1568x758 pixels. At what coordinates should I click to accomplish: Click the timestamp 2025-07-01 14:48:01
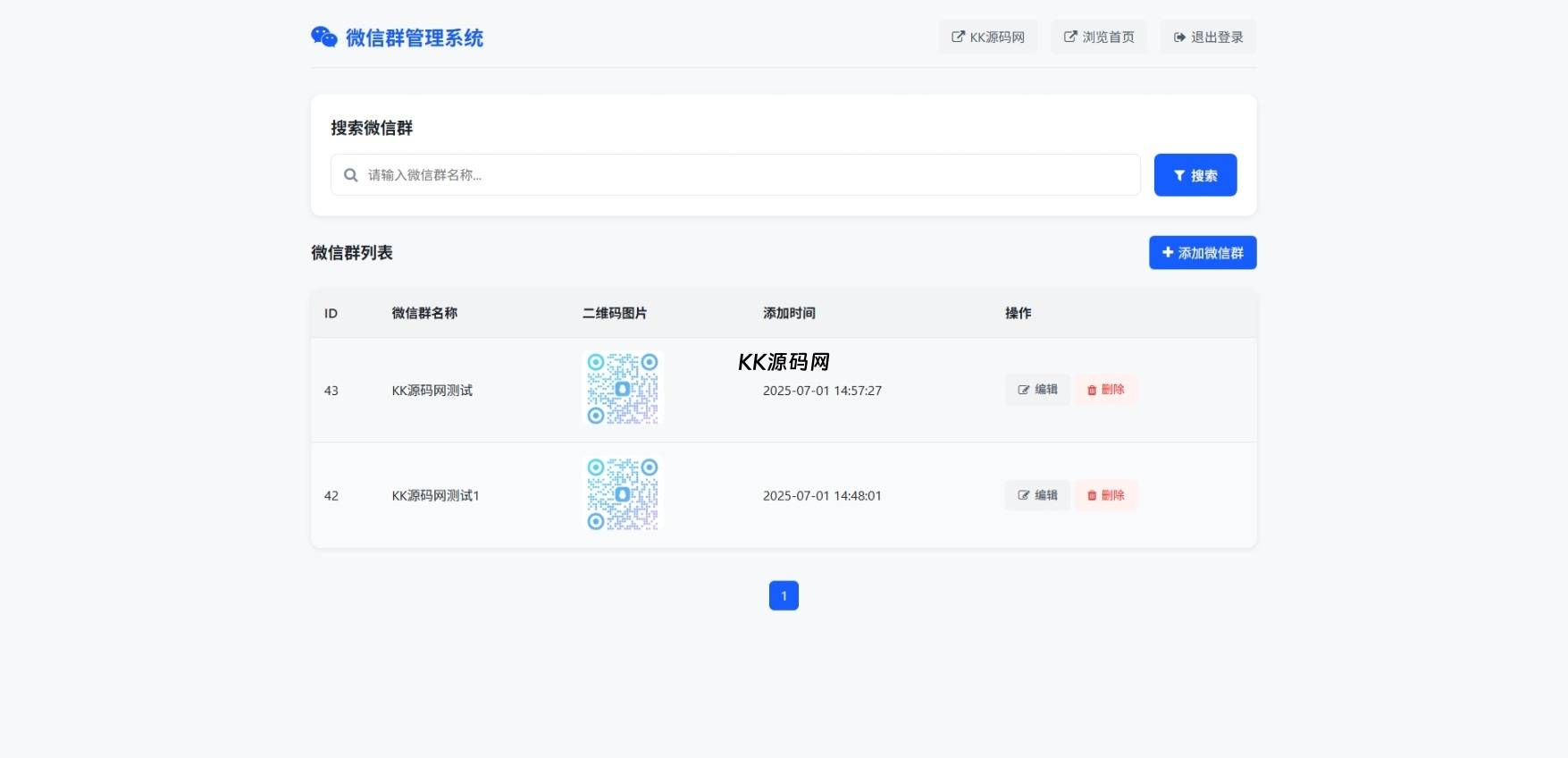pos(822,495)
